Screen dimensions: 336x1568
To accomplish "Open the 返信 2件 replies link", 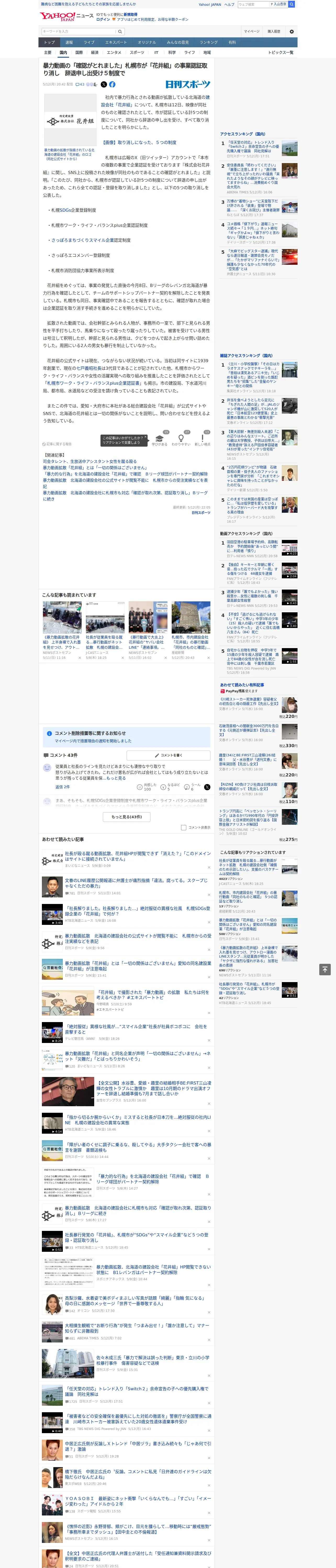I will pos(63,787).
